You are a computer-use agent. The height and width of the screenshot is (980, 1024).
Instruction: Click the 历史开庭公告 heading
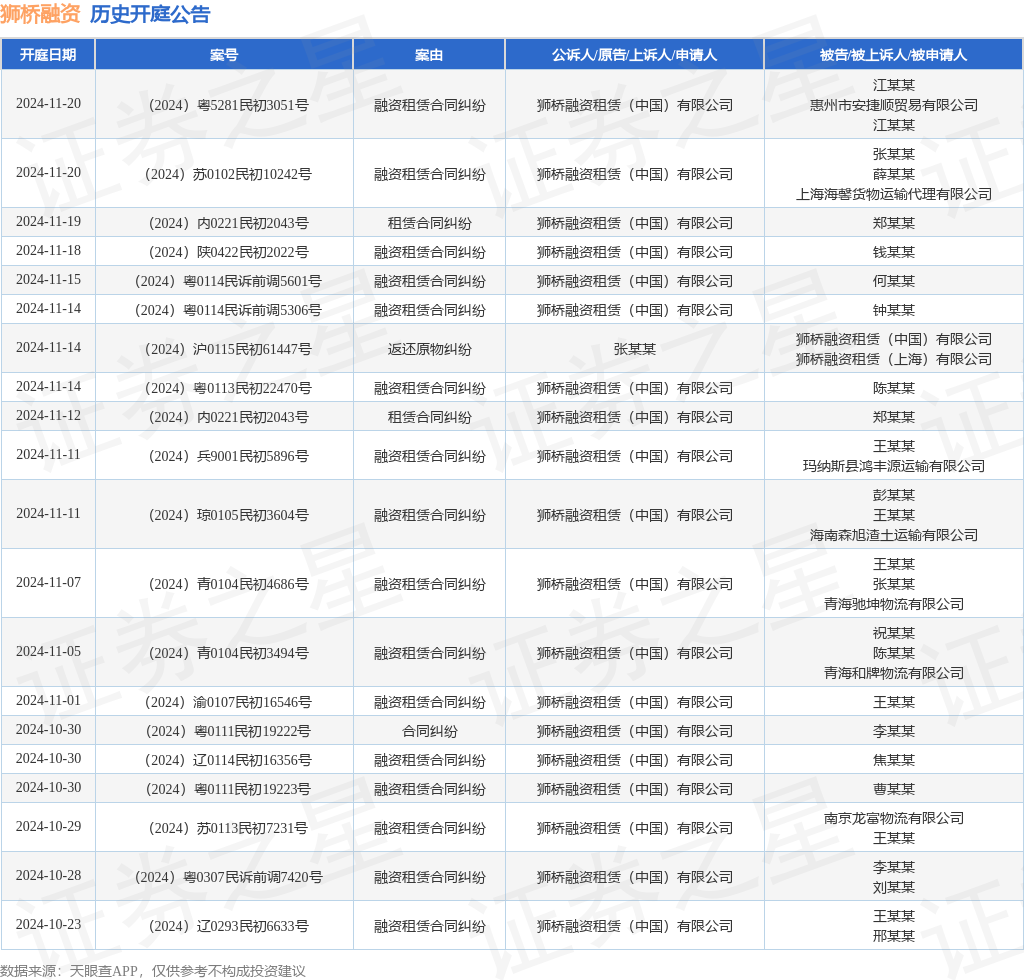(x=150, y=14)
